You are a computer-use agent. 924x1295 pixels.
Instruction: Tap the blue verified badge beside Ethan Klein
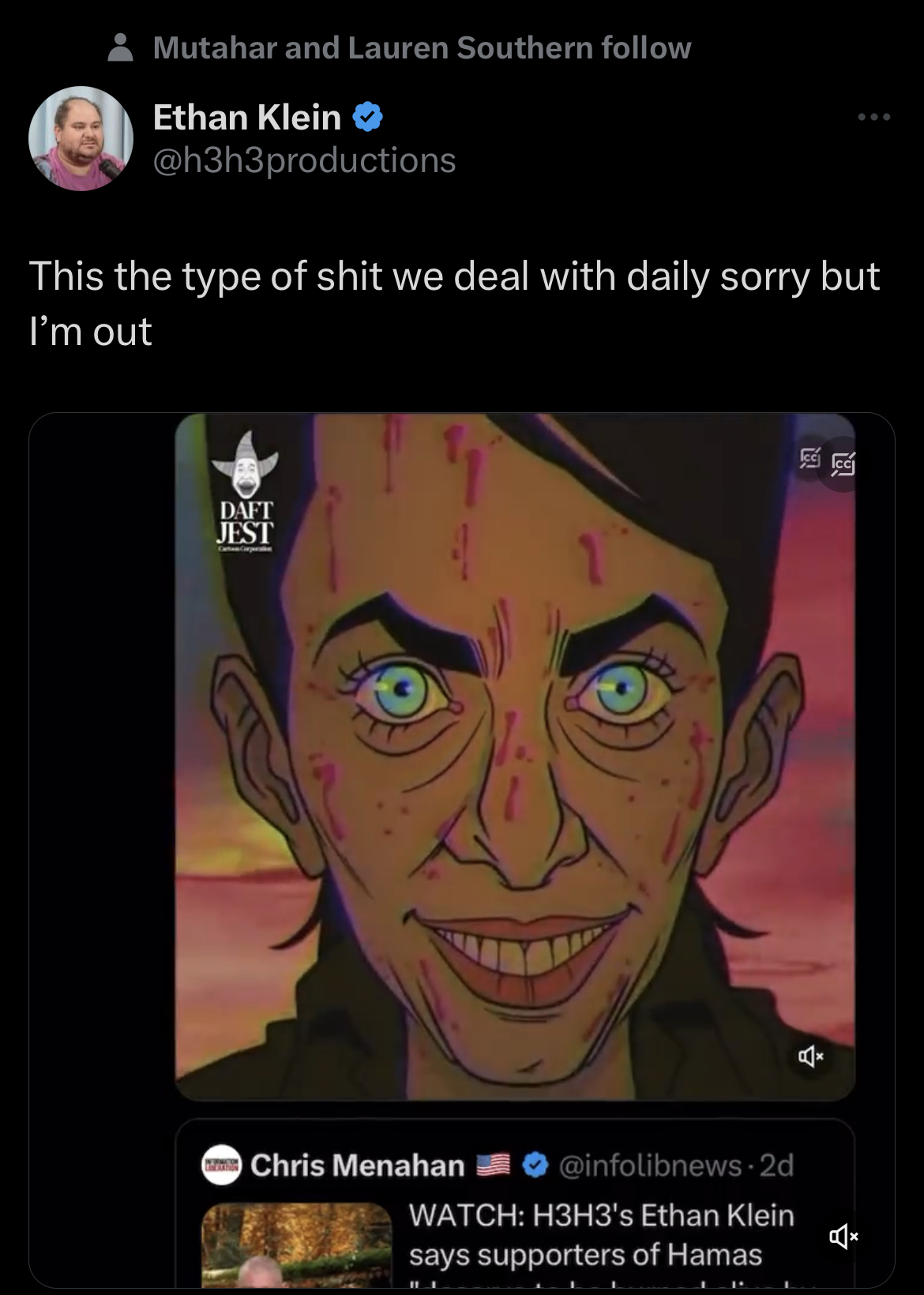[367, 118]
